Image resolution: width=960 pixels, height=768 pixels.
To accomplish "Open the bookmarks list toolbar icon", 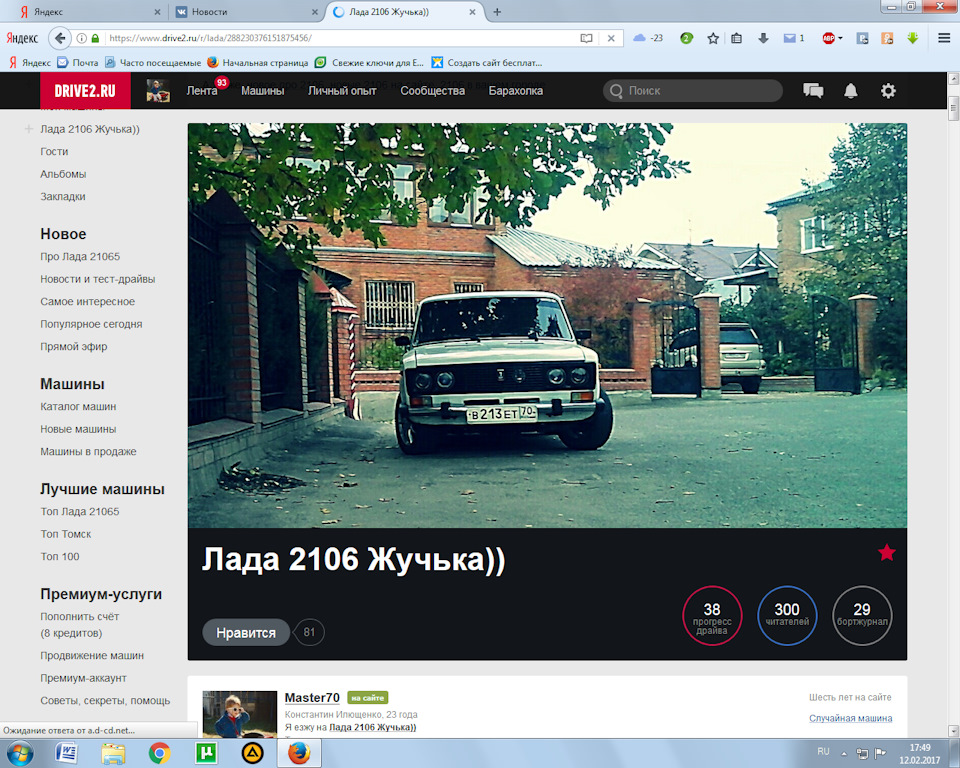I will click(737, 38).
